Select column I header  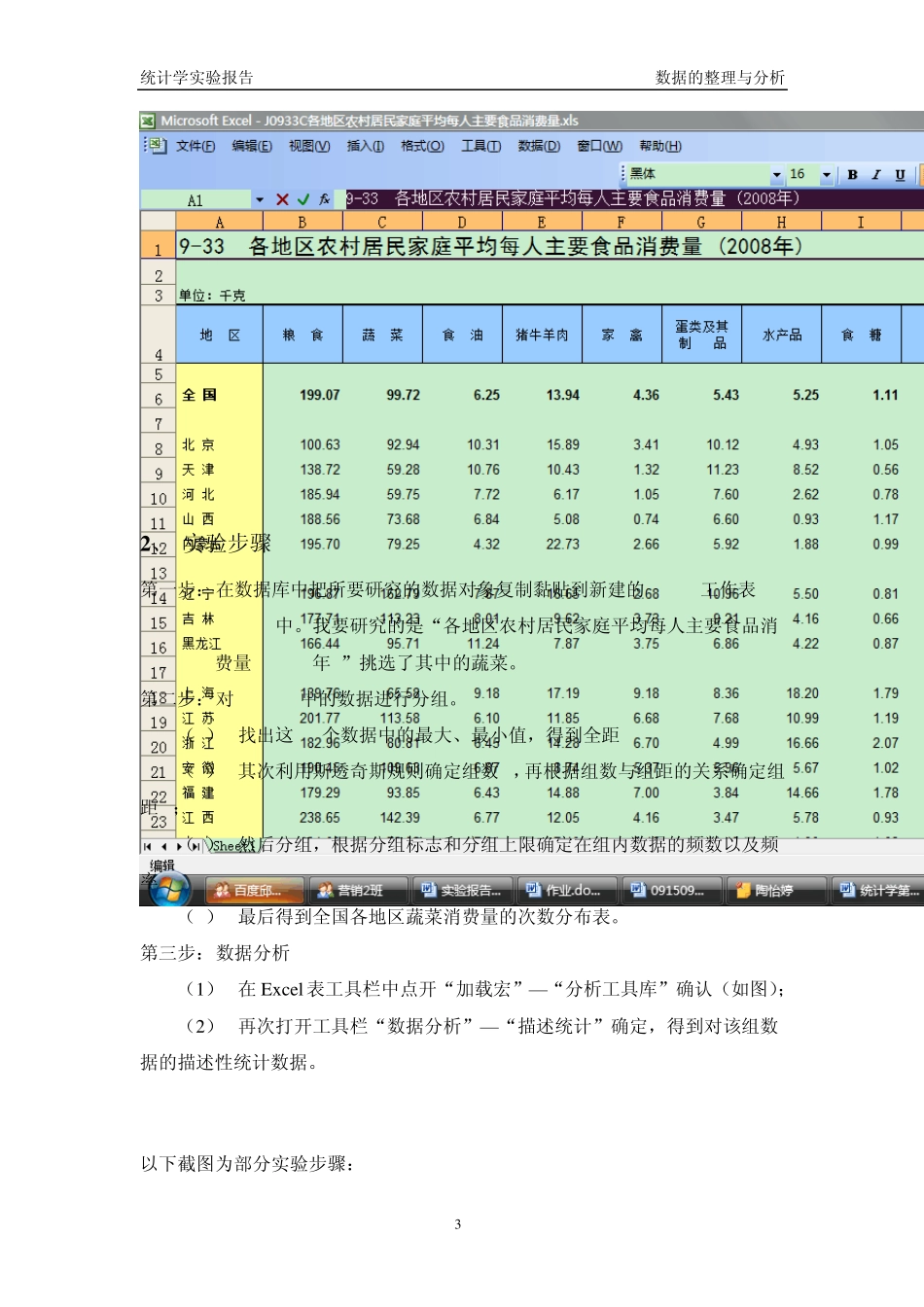coord(861,222)
